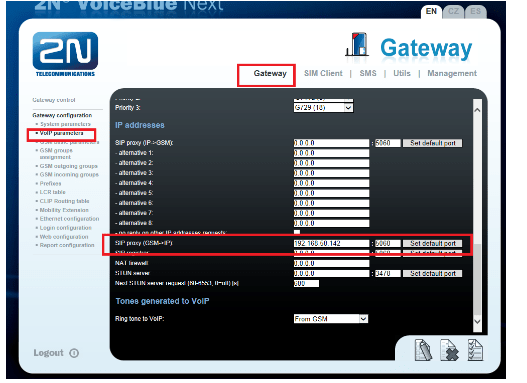Click the SIP proxy (GSM->IP) port field
Image resolution: width=527 pixels, height=383 pixels.
click(x=388, y=243)
